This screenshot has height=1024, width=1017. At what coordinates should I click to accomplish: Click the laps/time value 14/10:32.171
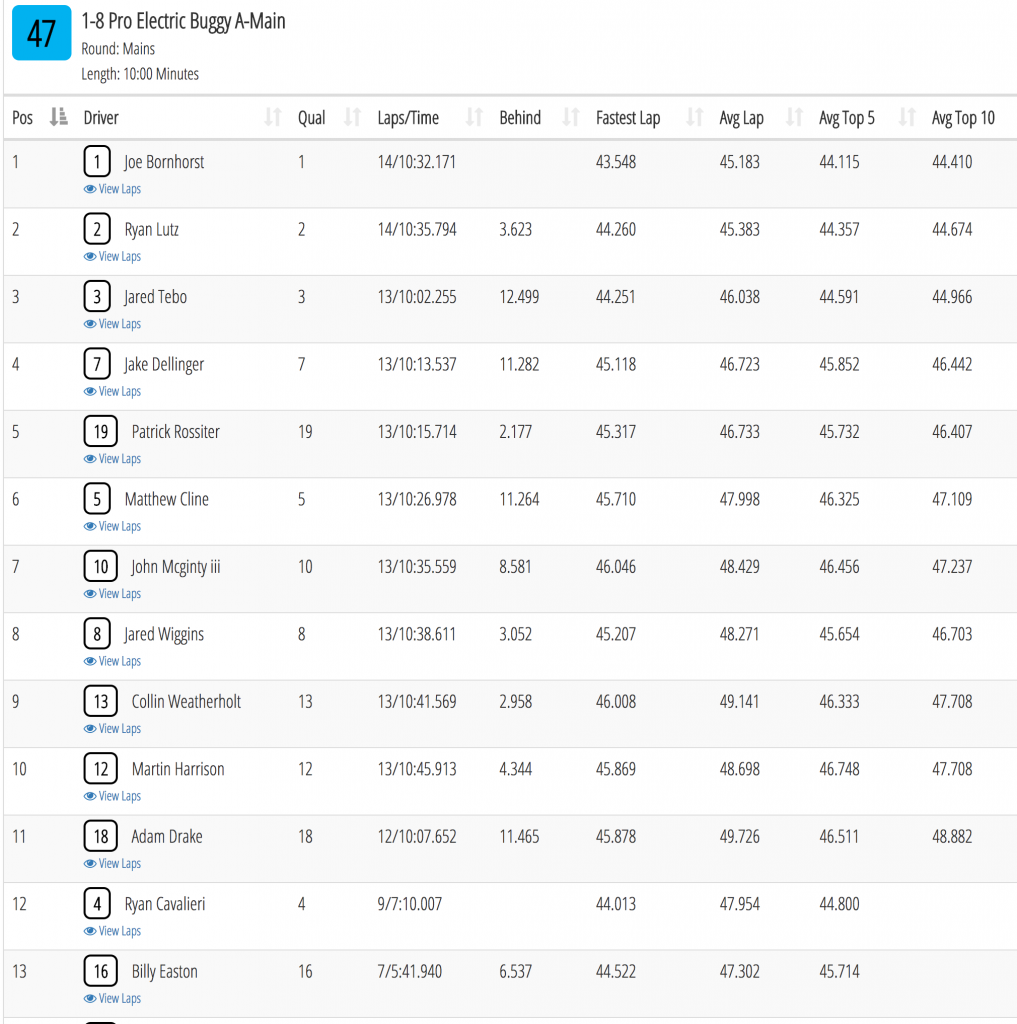pos(417,162)
